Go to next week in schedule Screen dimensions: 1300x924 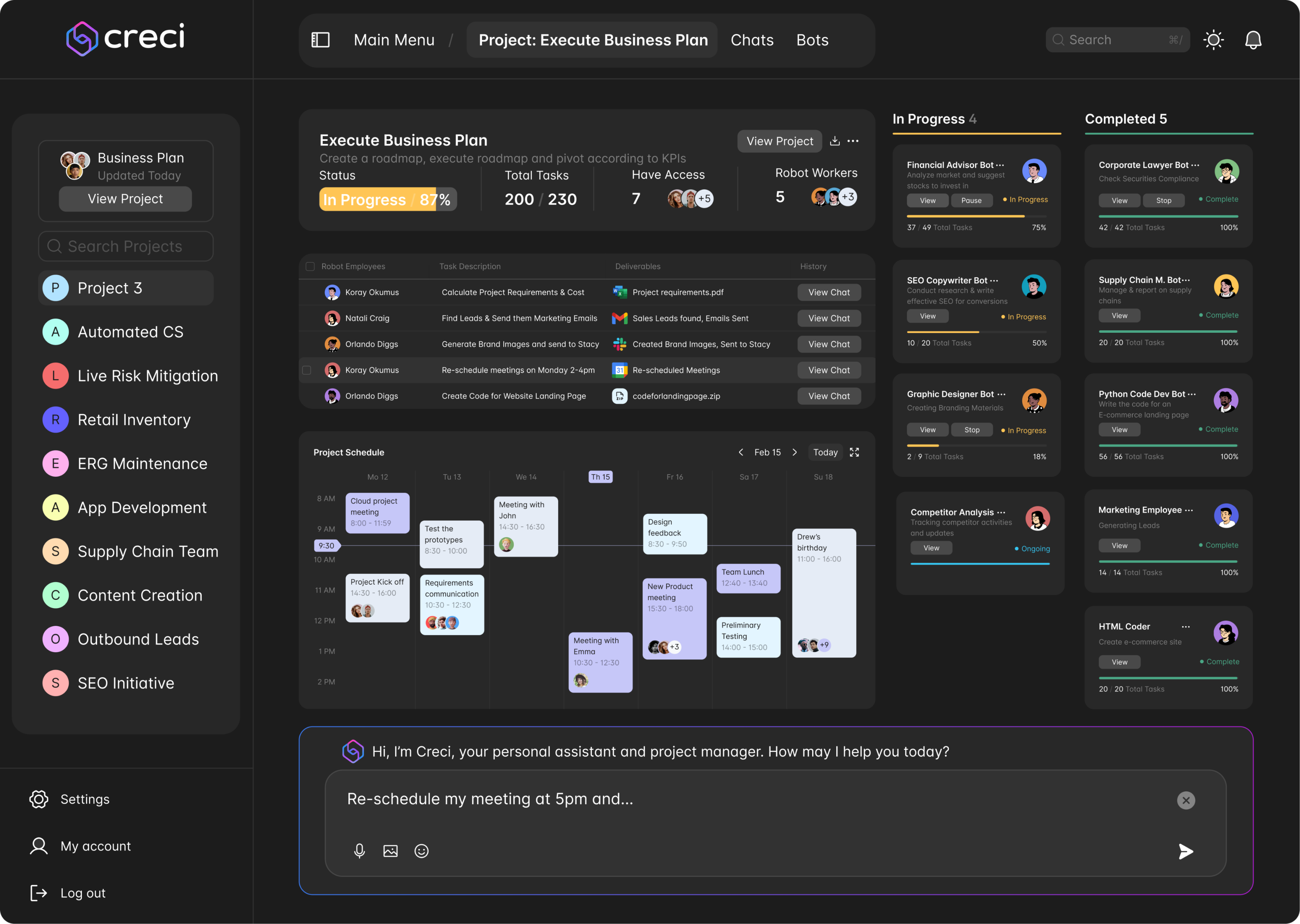[x=794, y=452]
